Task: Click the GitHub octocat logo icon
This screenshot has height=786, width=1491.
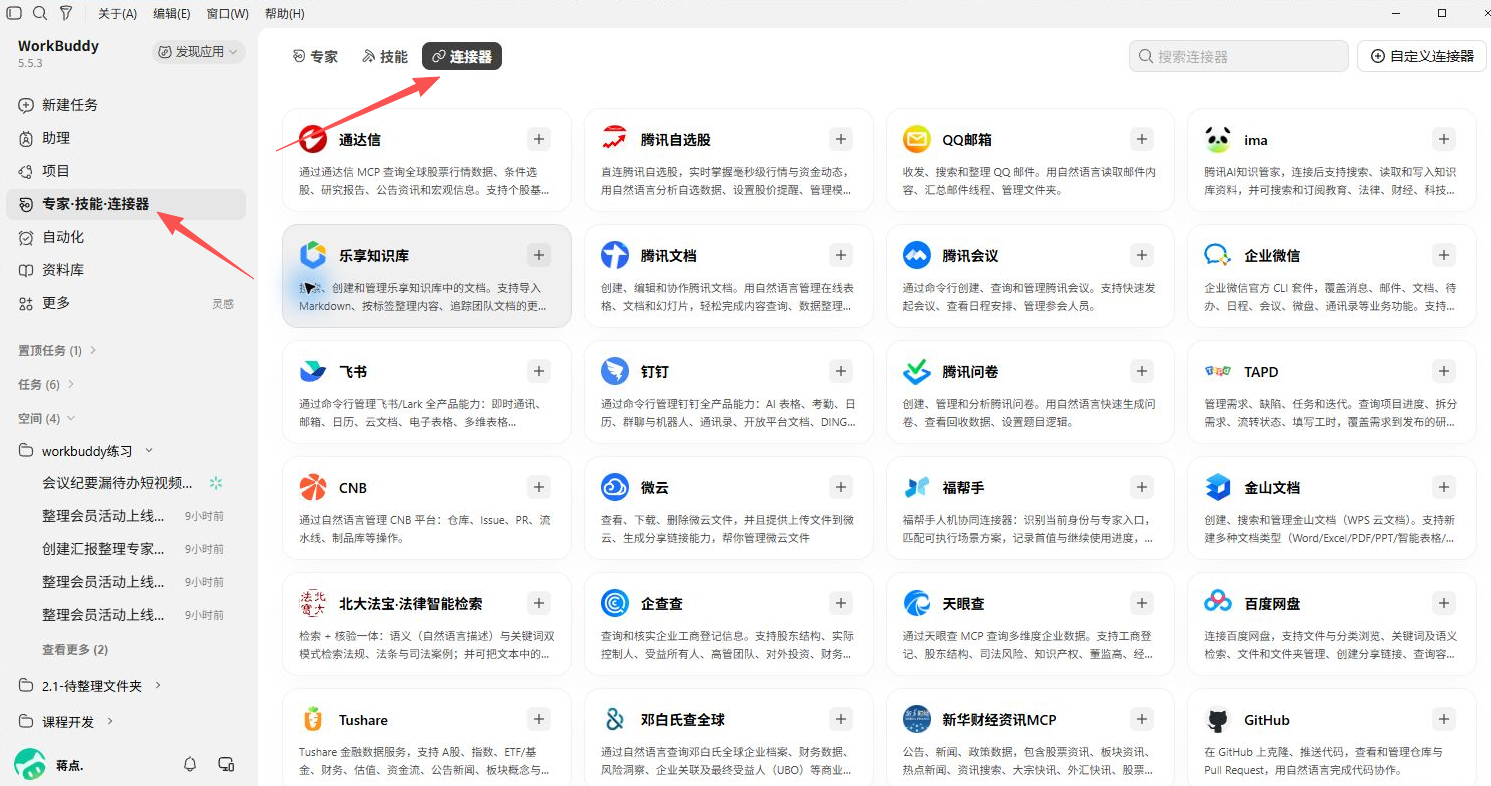Action: pos(1217,720)
